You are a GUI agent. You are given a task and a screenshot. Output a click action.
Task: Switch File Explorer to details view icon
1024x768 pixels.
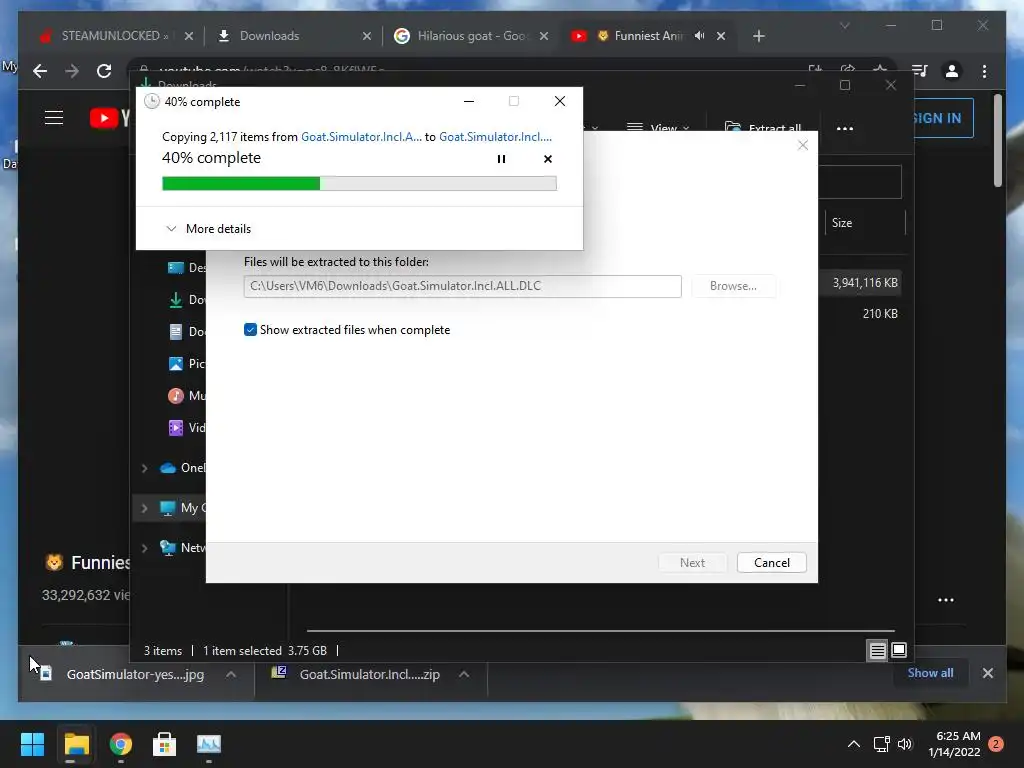877,650
